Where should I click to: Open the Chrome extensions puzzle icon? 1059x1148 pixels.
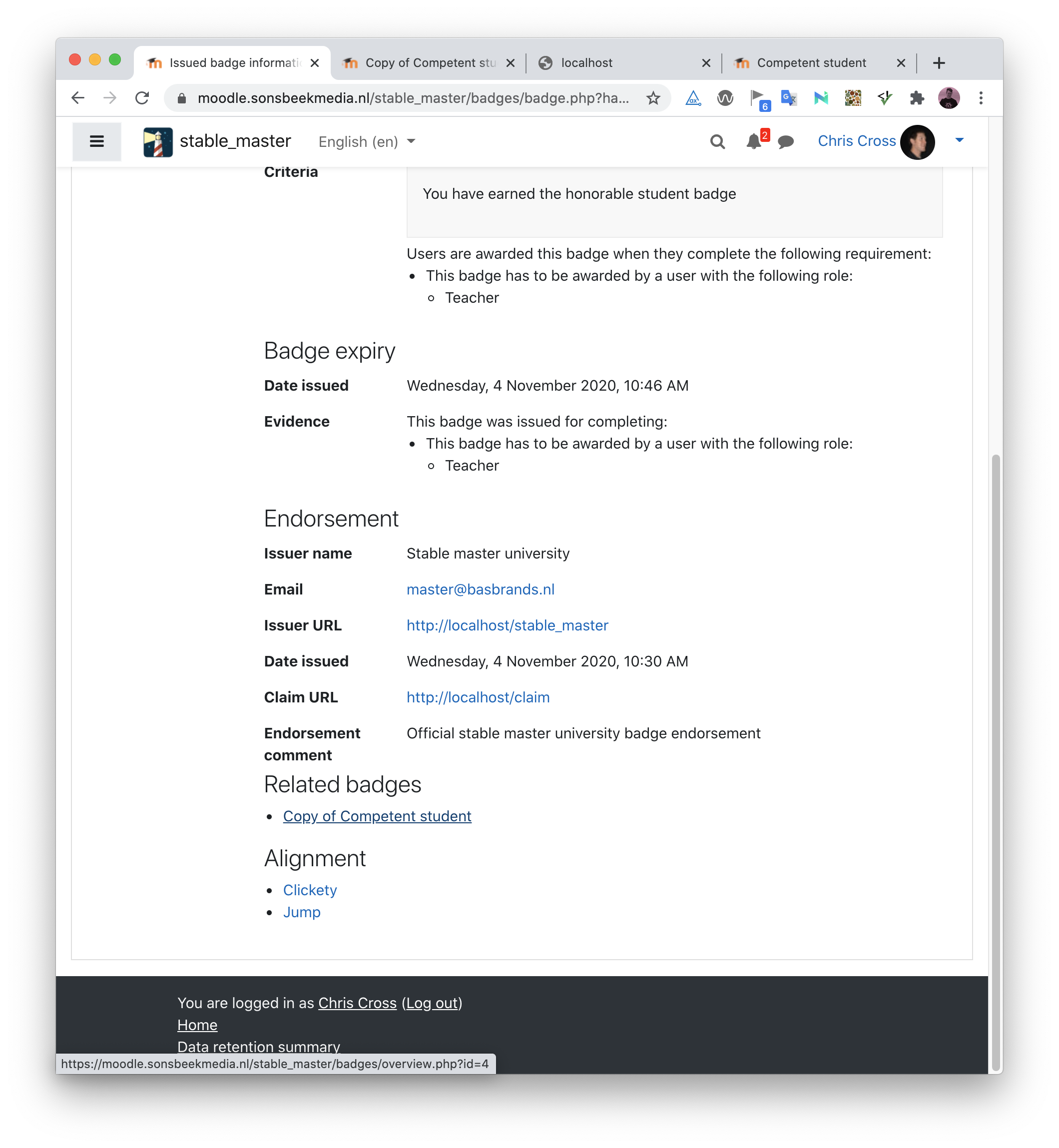(x=917, y=98)
